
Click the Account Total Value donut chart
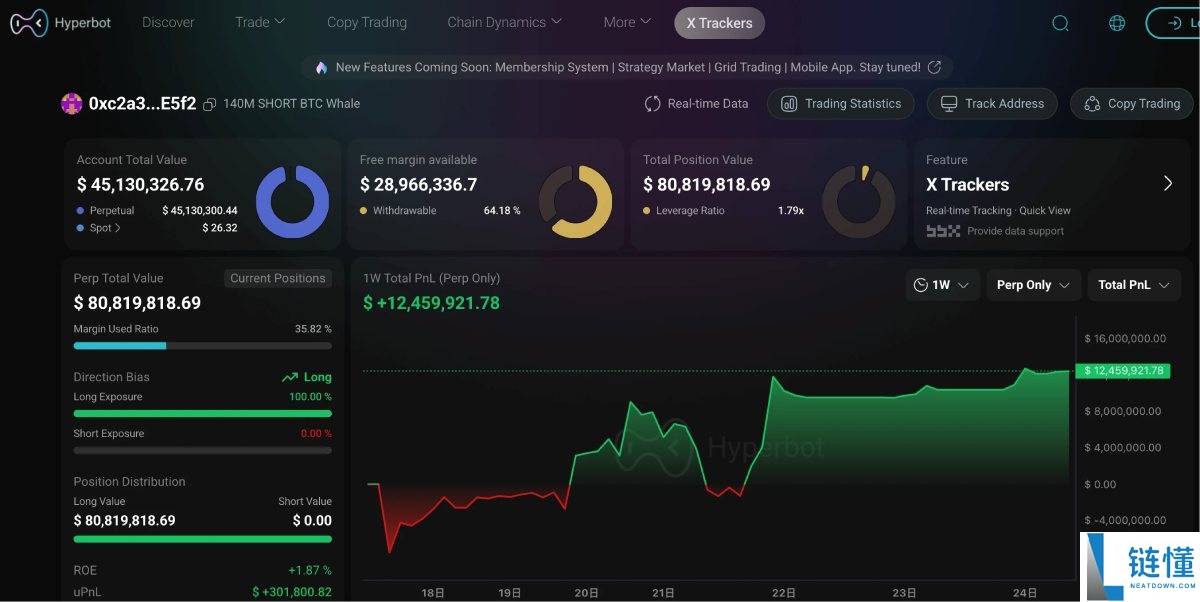coord(292,201)
